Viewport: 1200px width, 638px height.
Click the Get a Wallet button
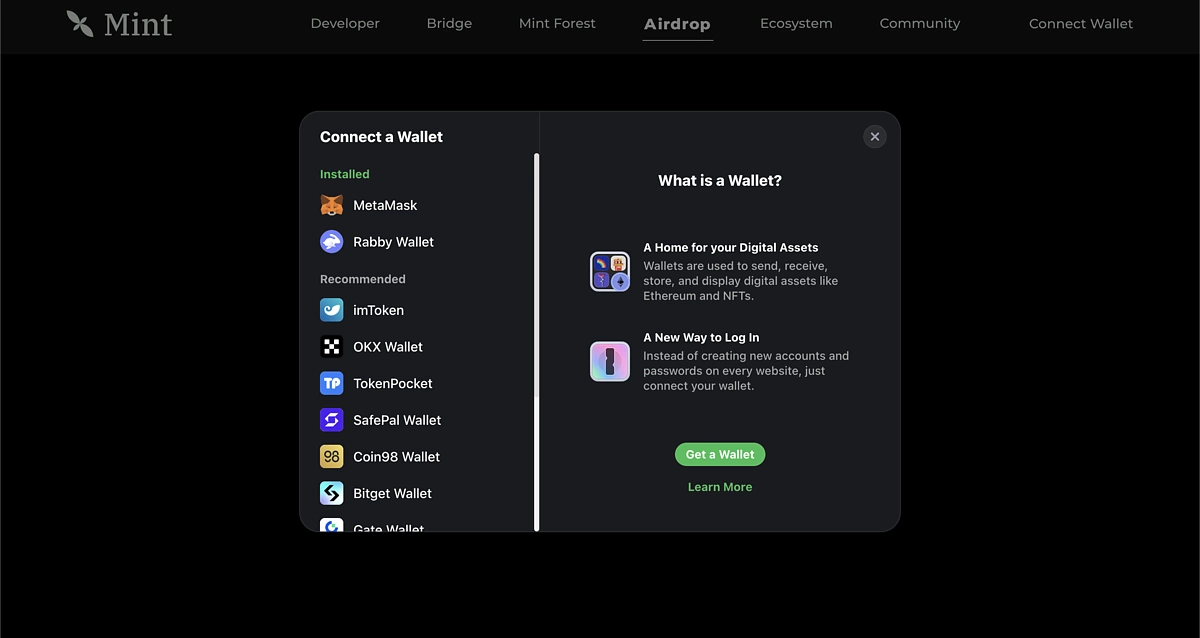720,454
